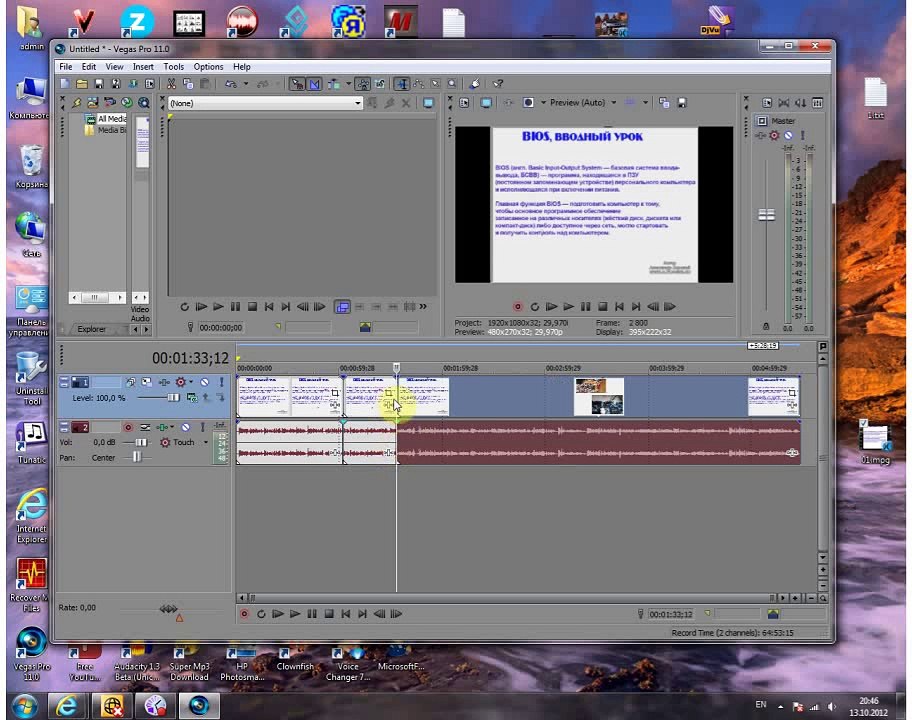
Task: Open the Edit menu
Action: [x=88, y=67]
